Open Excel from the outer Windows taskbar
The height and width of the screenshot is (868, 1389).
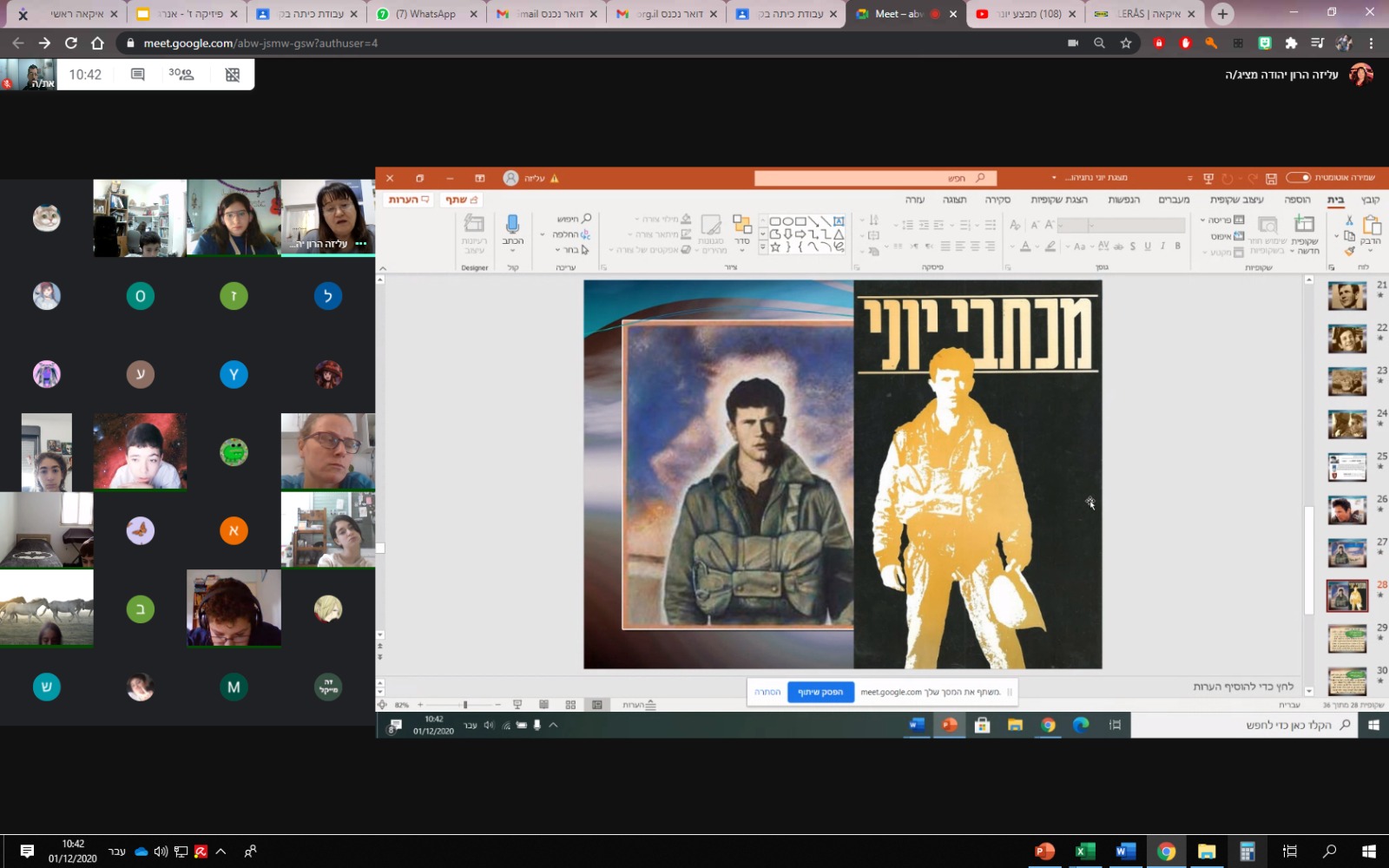[1084, 852]
